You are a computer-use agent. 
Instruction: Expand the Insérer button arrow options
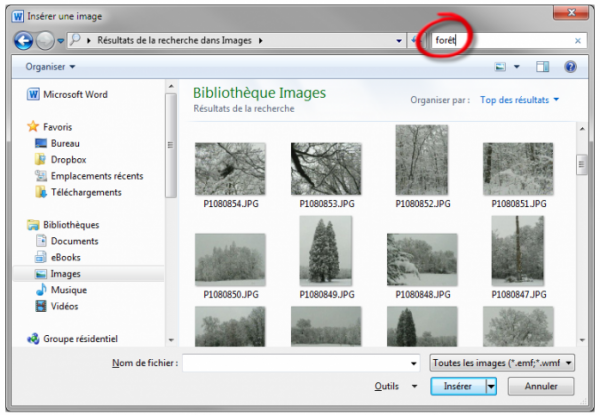pos(491,386)
